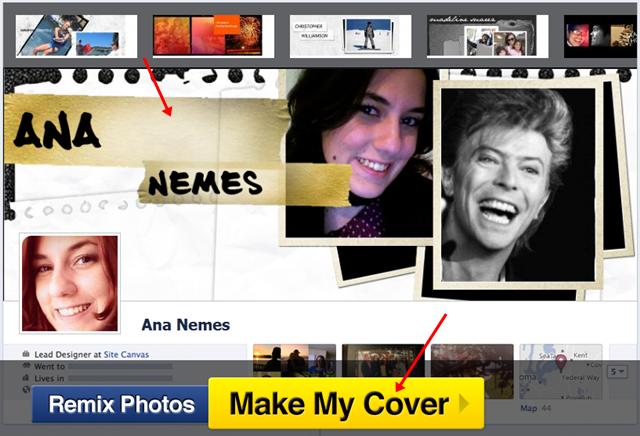
Task: Click the NEMES text on gold tape
Action: (x=205, y=183)
